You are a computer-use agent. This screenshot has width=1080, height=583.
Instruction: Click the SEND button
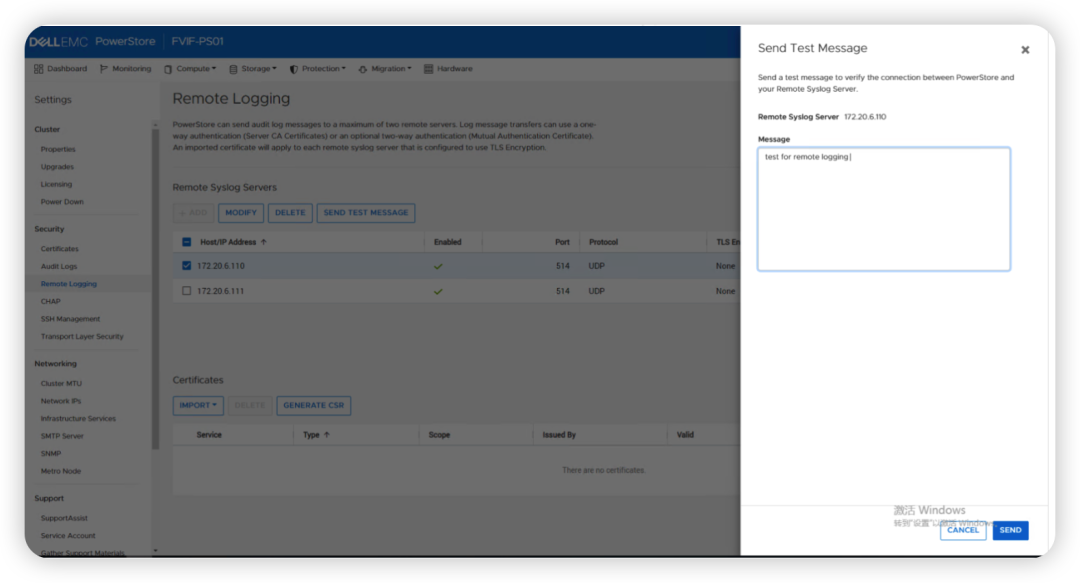pos(1010,530)
